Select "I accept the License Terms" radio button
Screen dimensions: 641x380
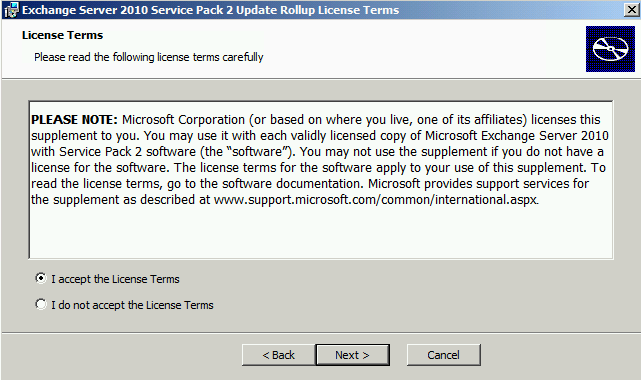pyautogui.click(x=40, y=279)
